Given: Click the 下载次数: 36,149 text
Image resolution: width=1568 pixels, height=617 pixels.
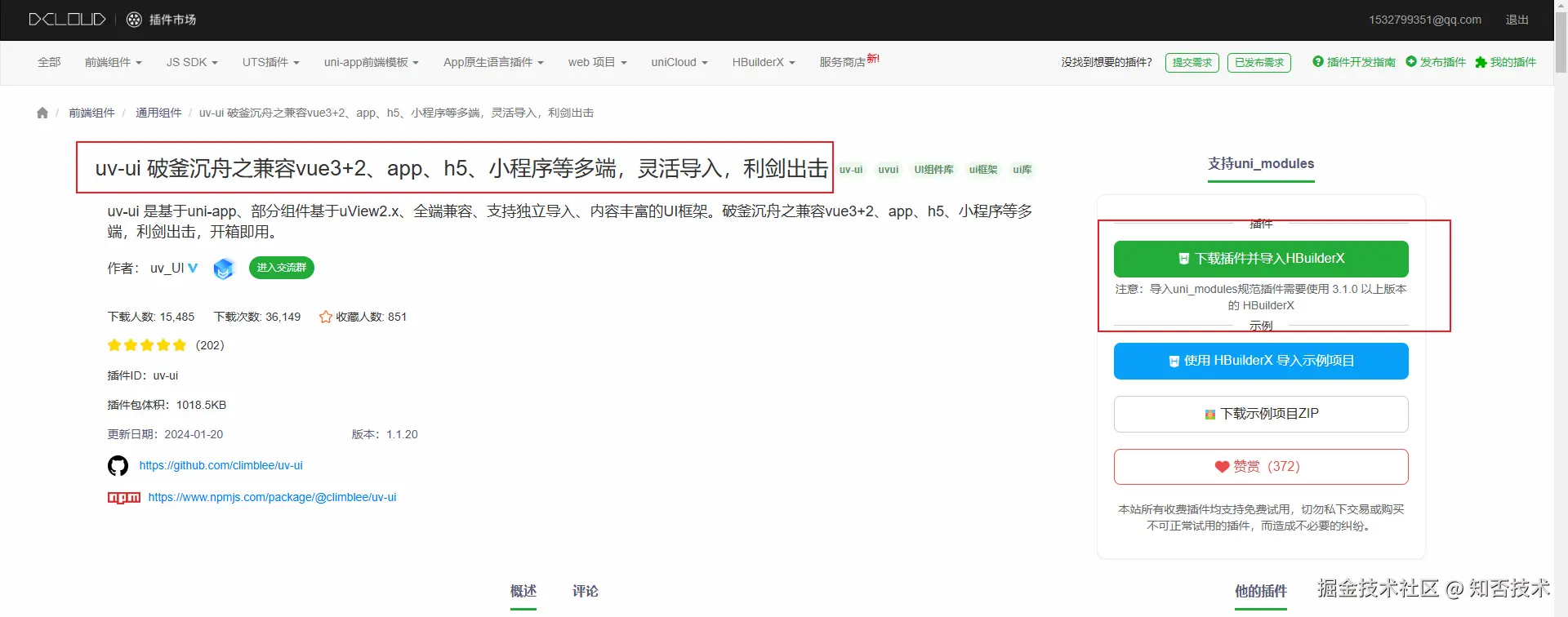Looking at the screenshot, I should pyautogui.click(x=257, y=317).
